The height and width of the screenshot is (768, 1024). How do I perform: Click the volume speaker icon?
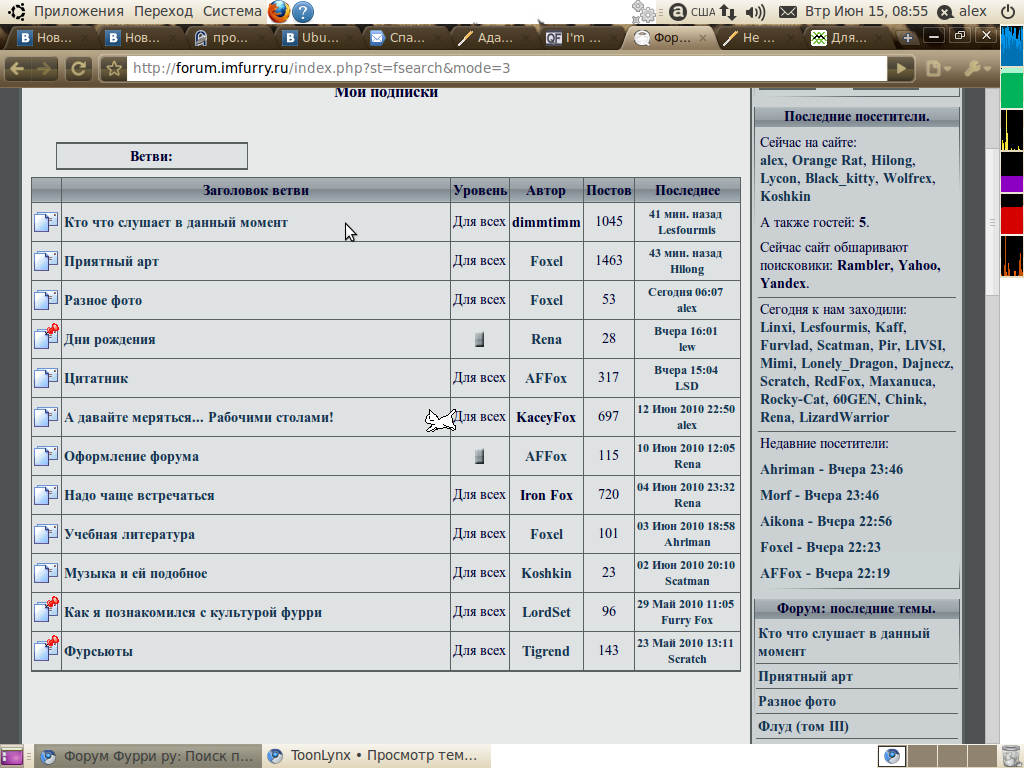(755, 12)
